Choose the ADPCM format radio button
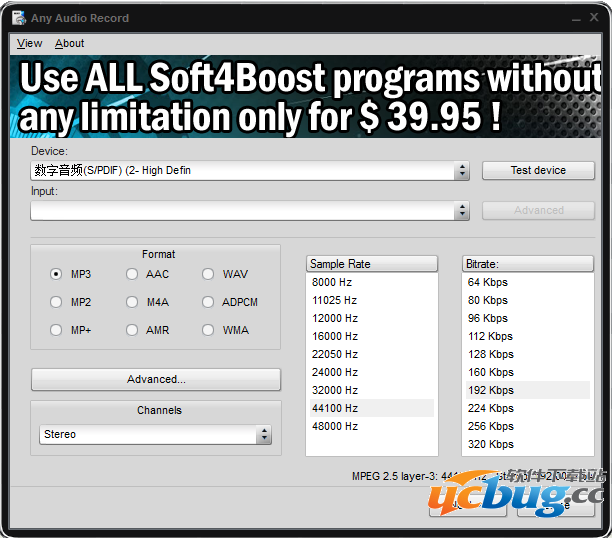612x538 pixels. pos(208,302)
